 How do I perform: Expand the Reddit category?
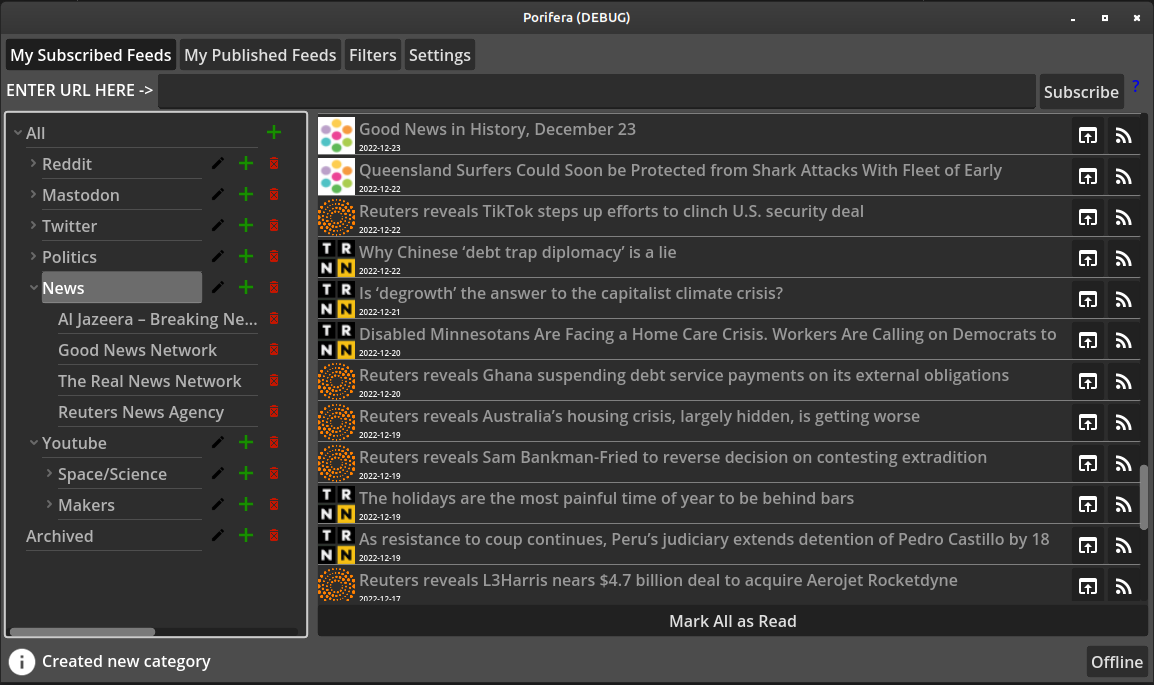[33, 163]
